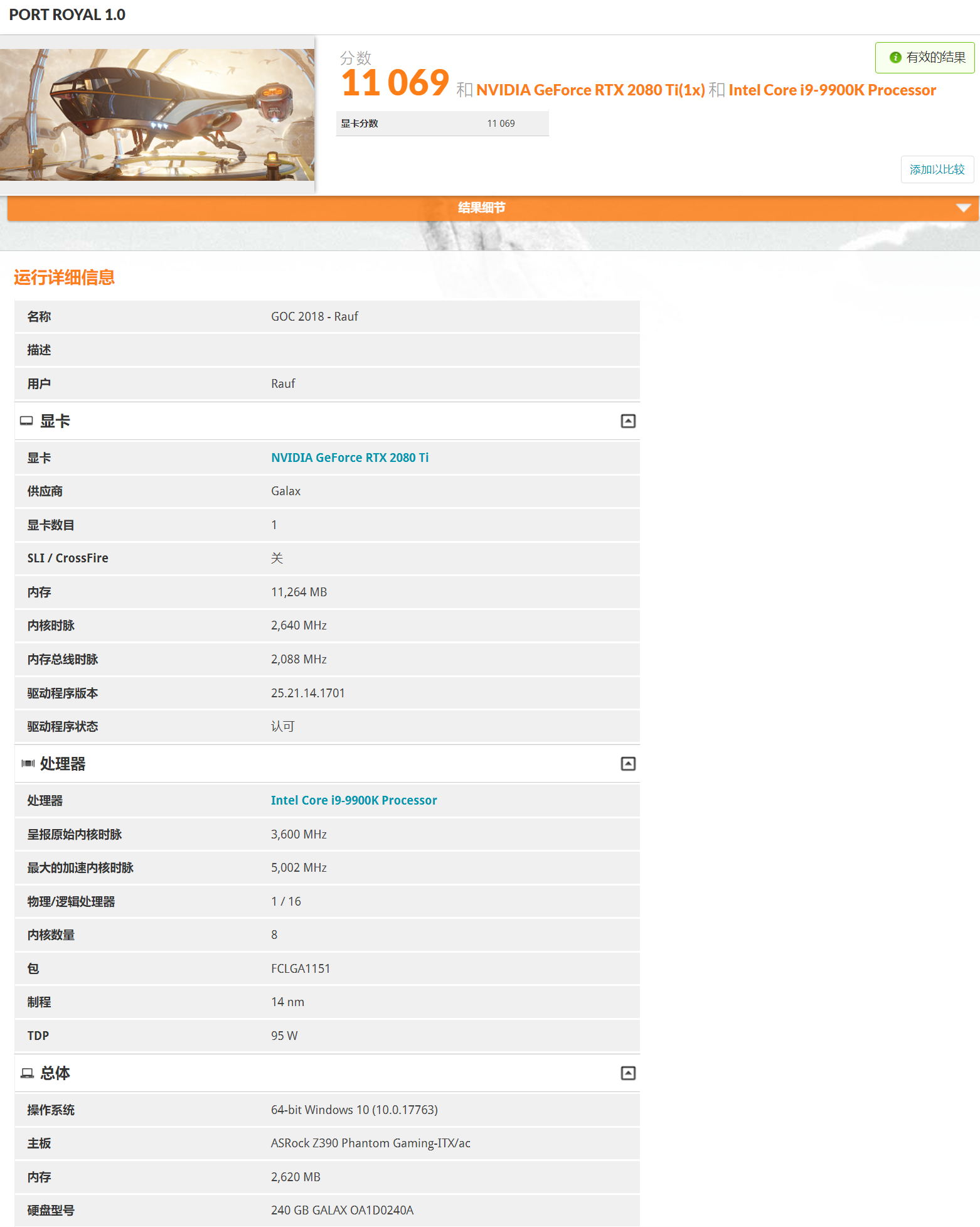Viewport: 980px width, 1227px height.
Task: Click the 2,620 MB system memory value
Action: 296,1177
